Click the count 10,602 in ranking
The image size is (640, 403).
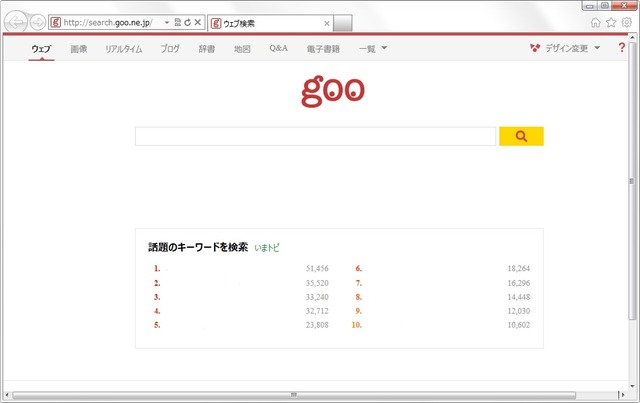tap(519, 325)
